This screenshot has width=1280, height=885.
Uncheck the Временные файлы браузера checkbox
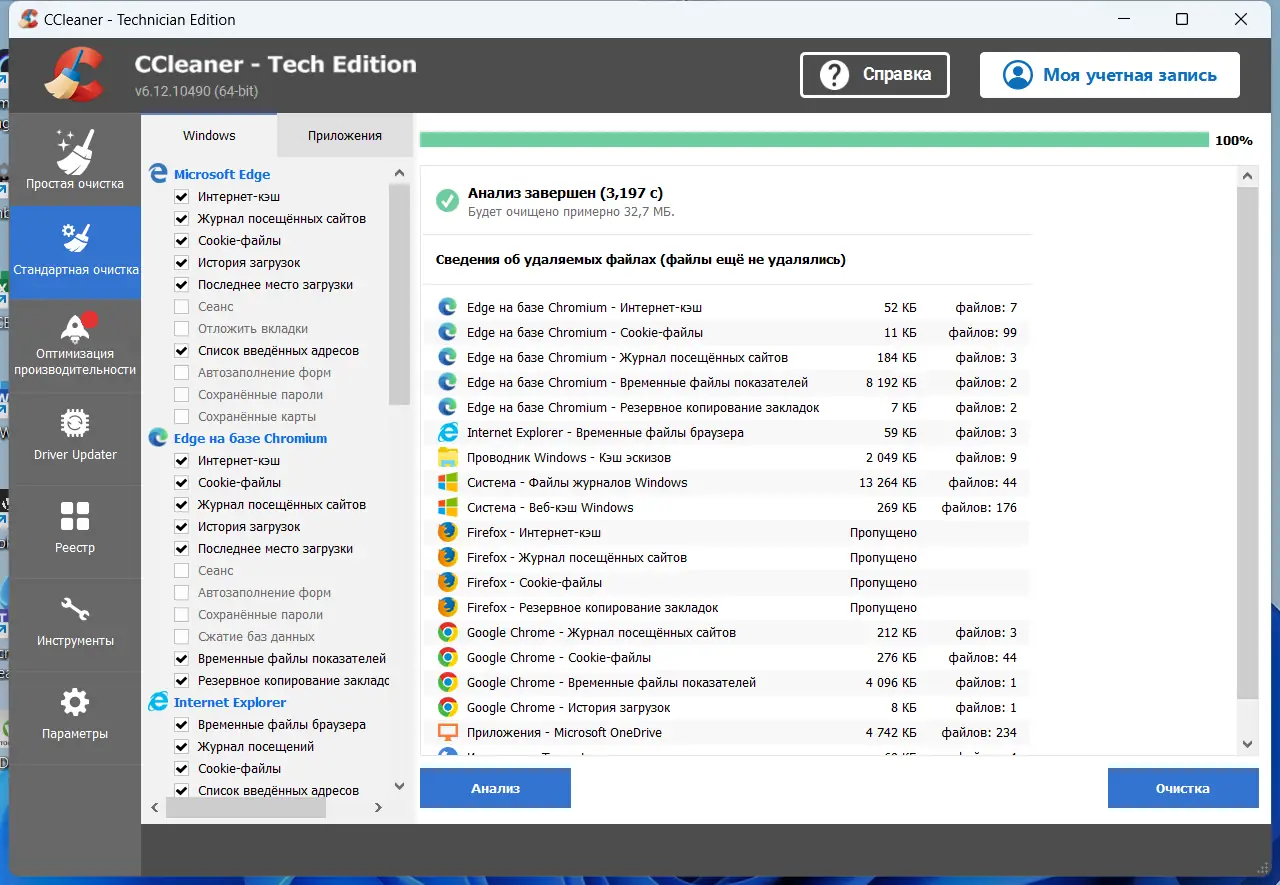181,725
